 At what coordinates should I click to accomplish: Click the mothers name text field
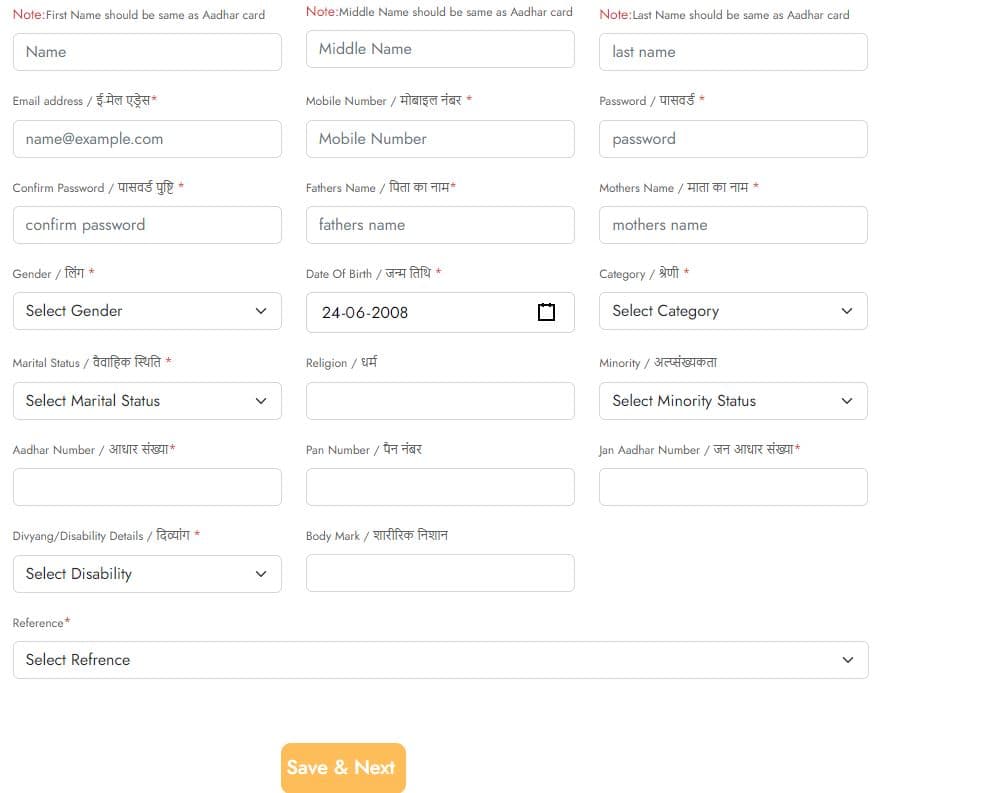pos(732,225)
